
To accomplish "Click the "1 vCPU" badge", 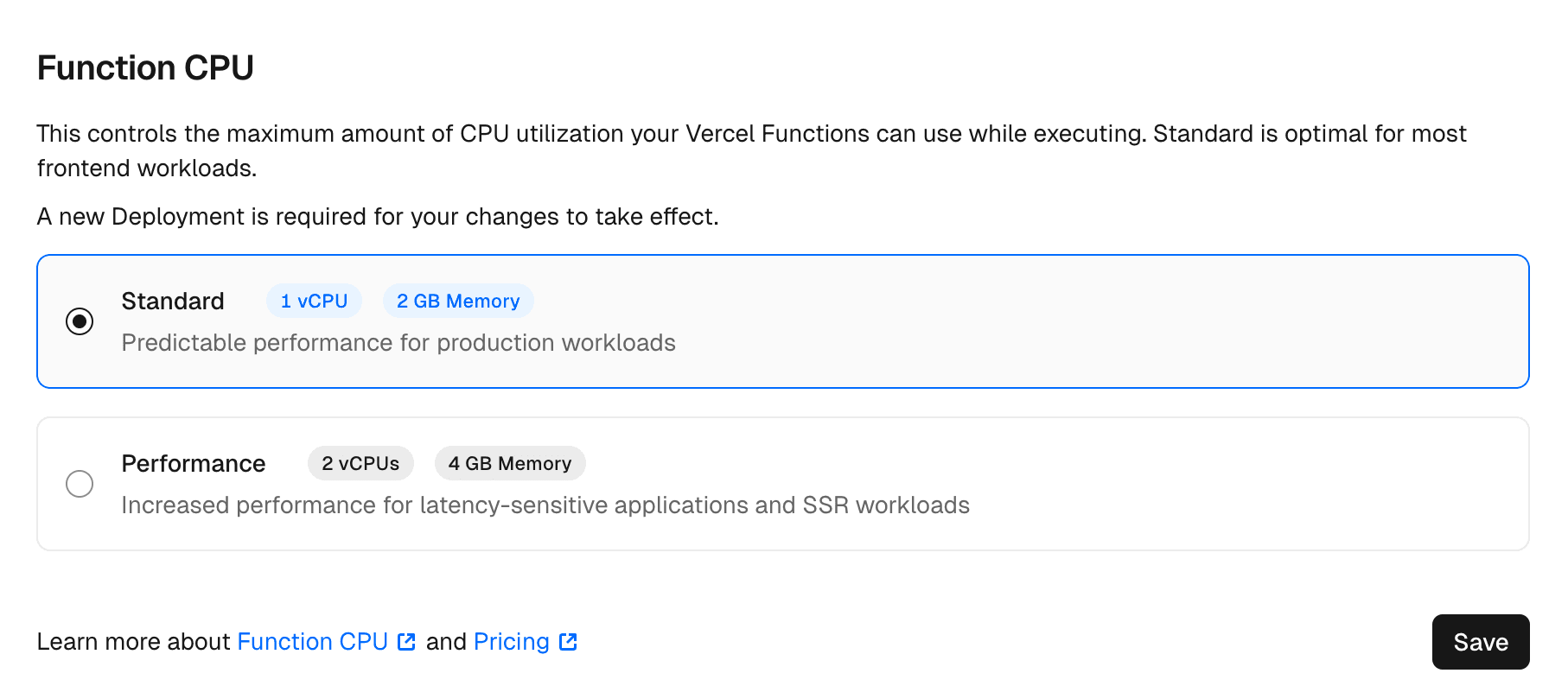I will coord(313,301).
